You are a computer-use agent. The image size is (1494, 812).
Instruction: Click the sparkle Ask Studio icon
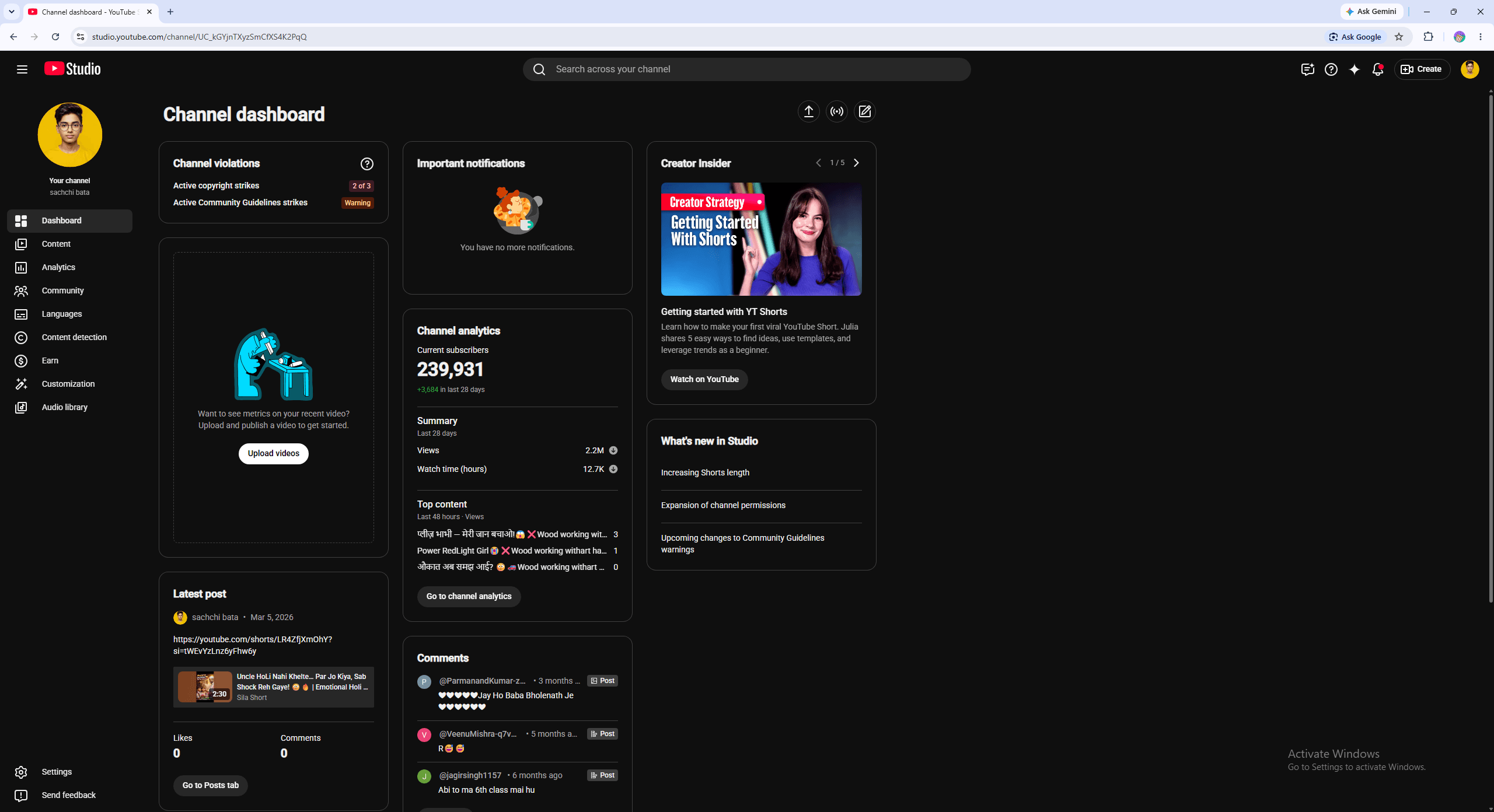tap(1355, 69)
